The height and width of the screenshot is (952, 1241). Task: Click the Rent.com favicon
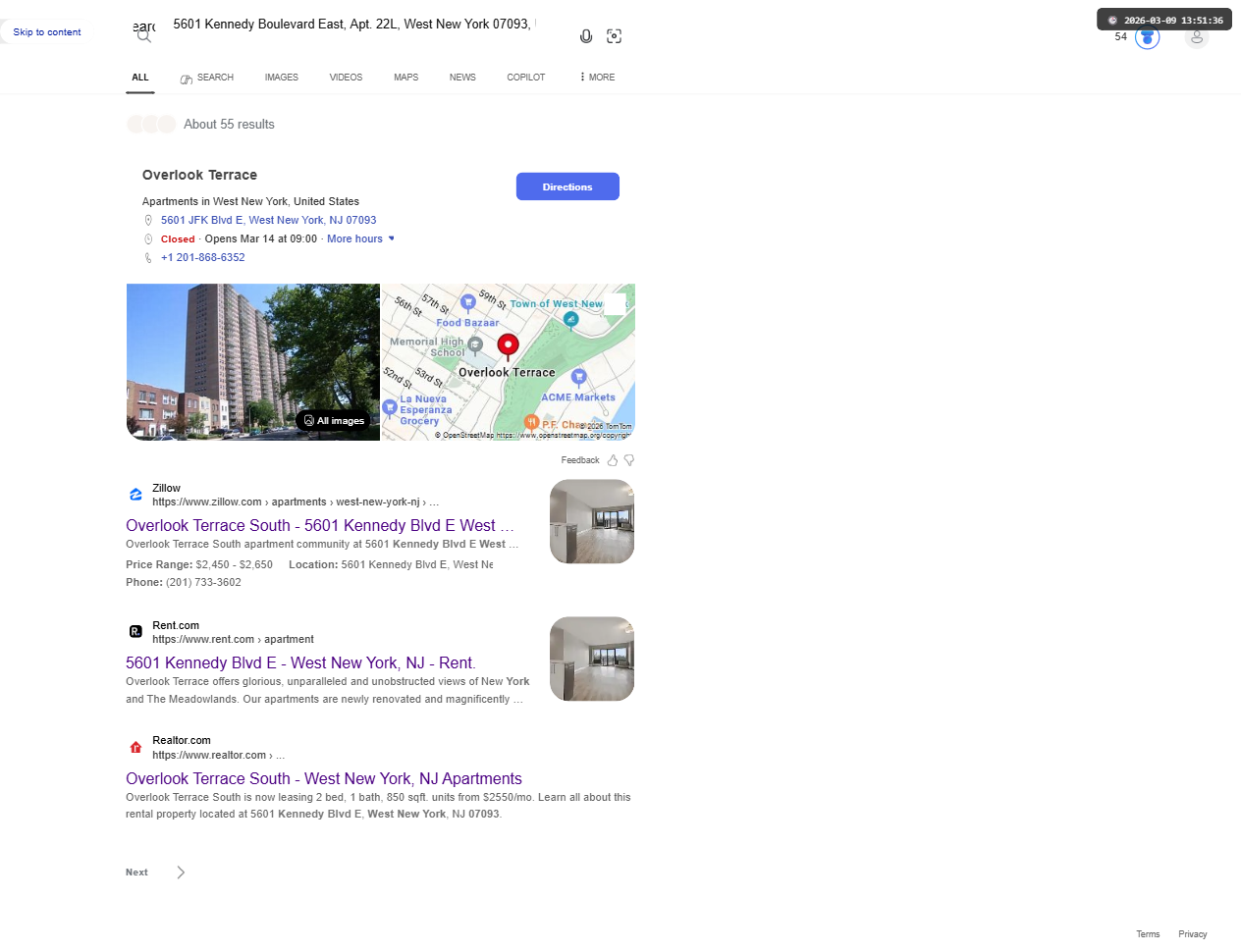click(x=135, y=632)
